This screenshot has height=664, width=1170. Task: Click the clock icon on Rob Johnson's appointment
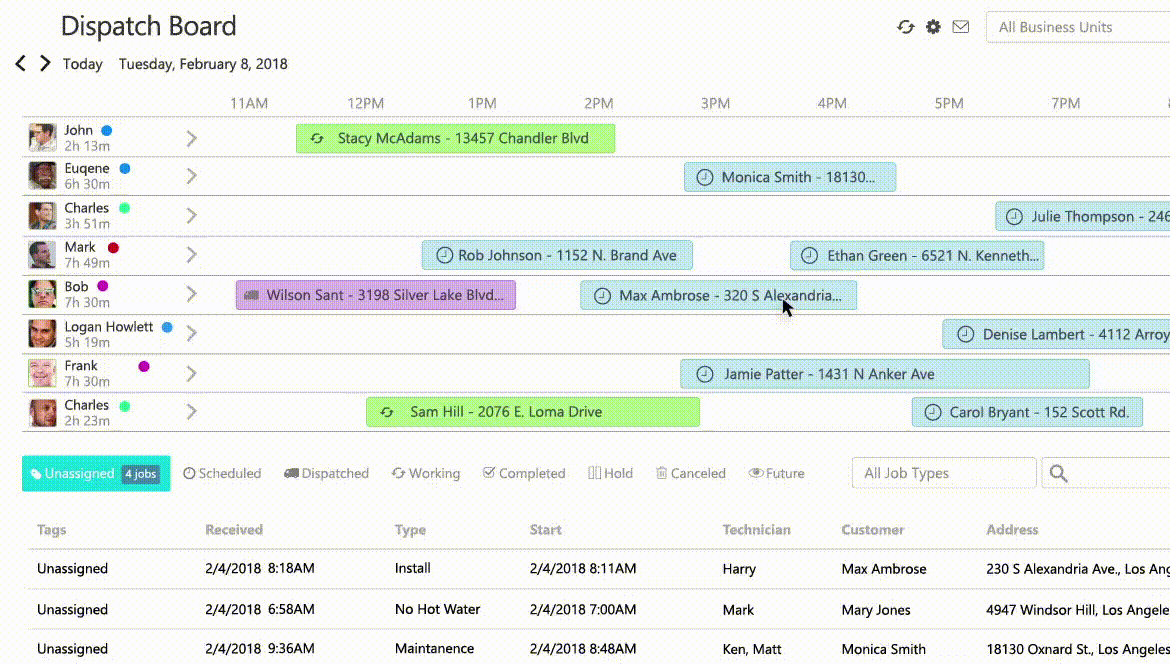[444, 255]
